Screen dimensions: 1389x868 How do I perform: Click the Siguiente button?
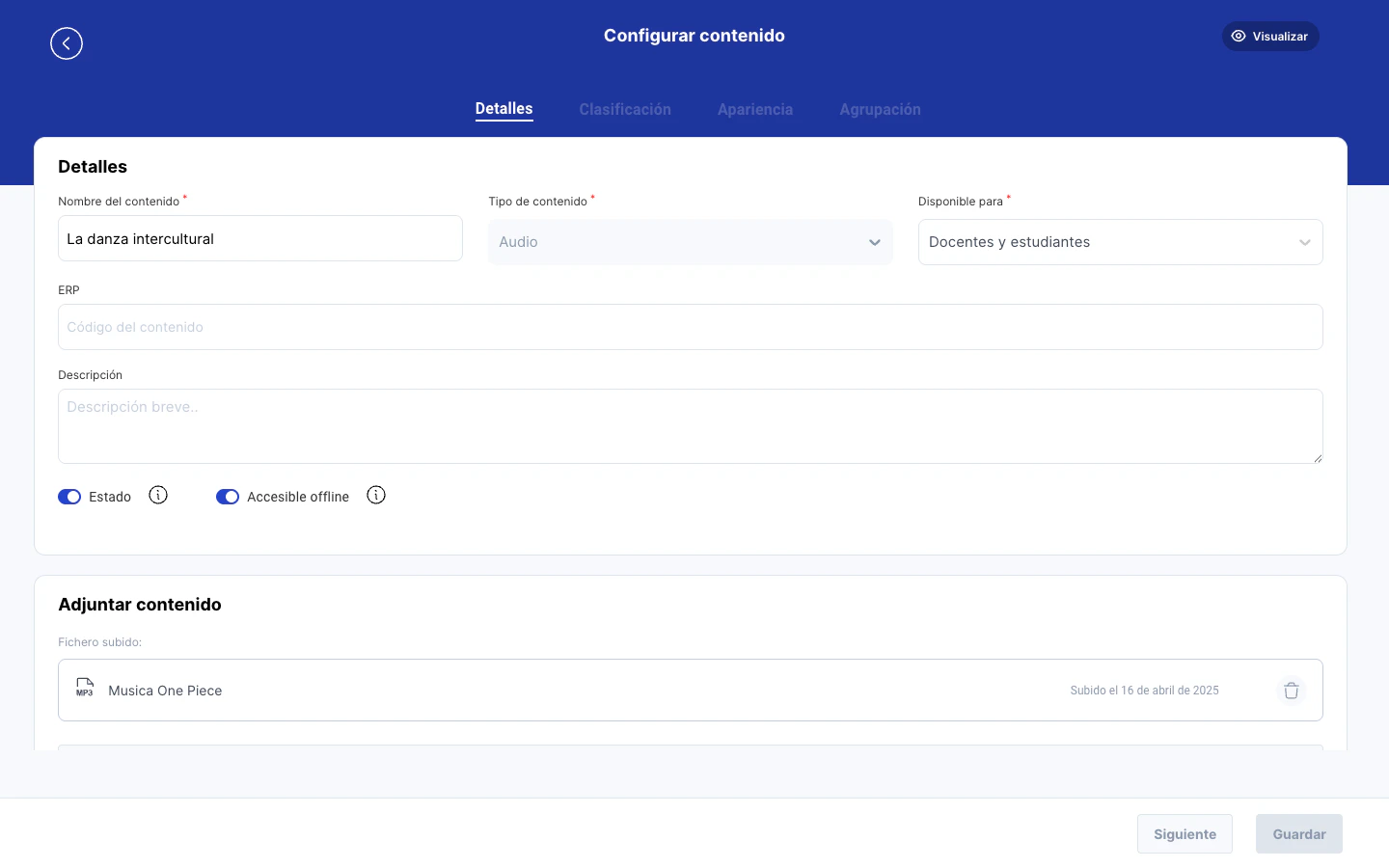point(1185,833)
